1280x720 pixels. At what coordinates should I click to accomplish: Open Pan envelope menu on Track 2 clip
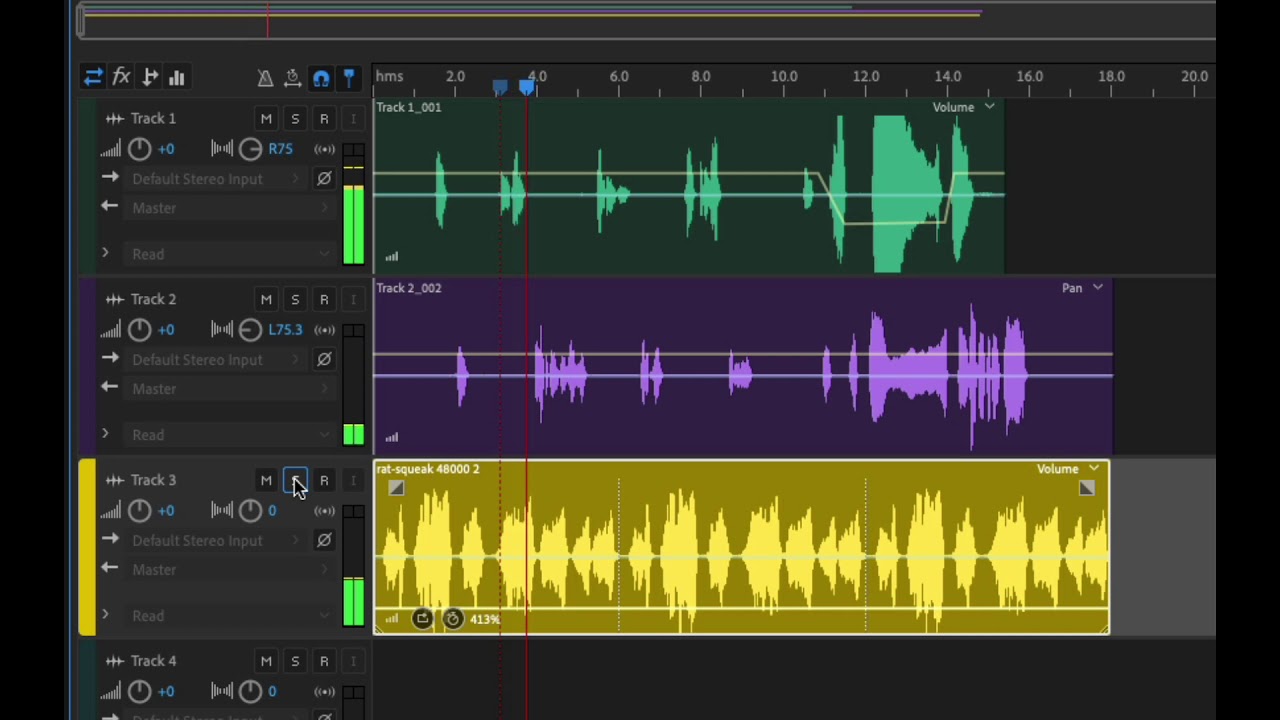click(x=1083, y=288)
